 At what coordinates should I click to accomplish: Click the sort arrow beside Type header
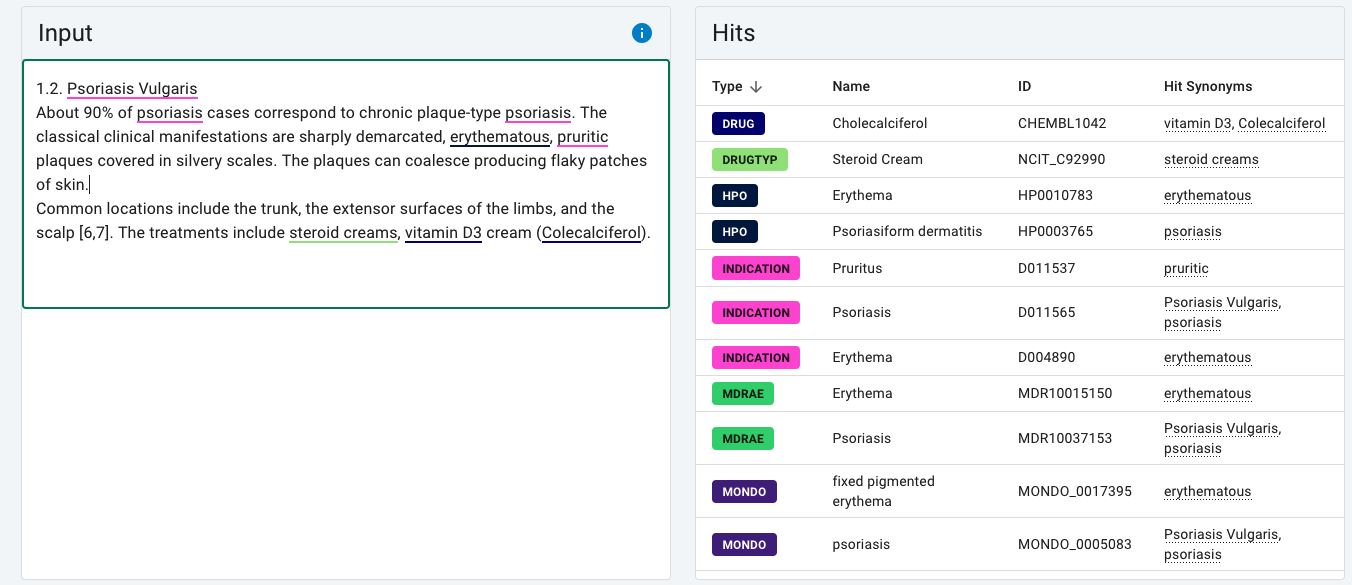[x=756, y=87]
